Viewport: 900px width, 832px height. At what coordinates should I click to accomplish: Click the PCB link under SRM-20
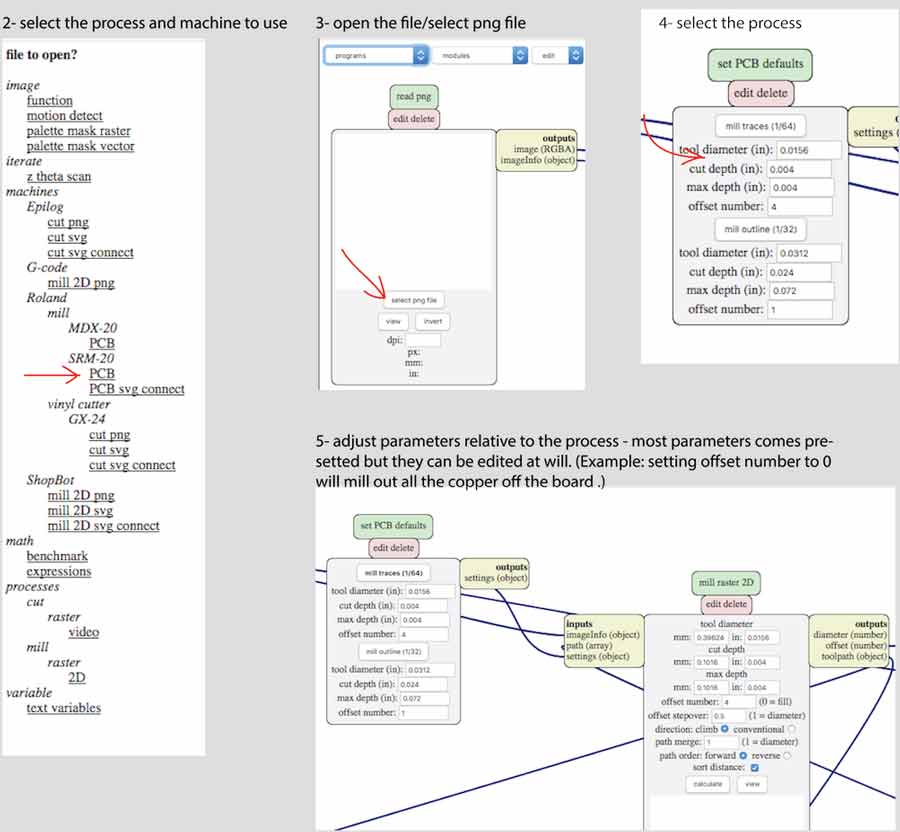coord(101,374)
